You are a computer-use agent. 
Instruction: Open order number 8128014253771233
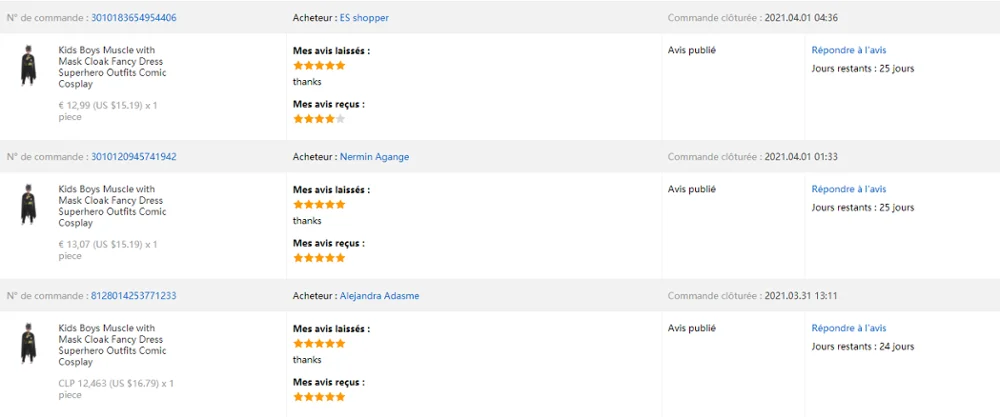(133, 296)
